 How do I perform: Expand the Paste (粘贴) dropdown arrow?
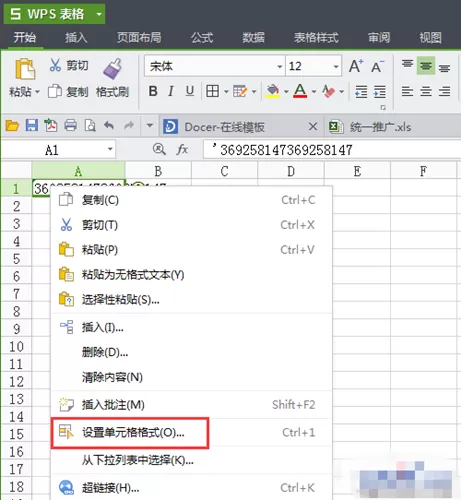[x=37, y=91]
